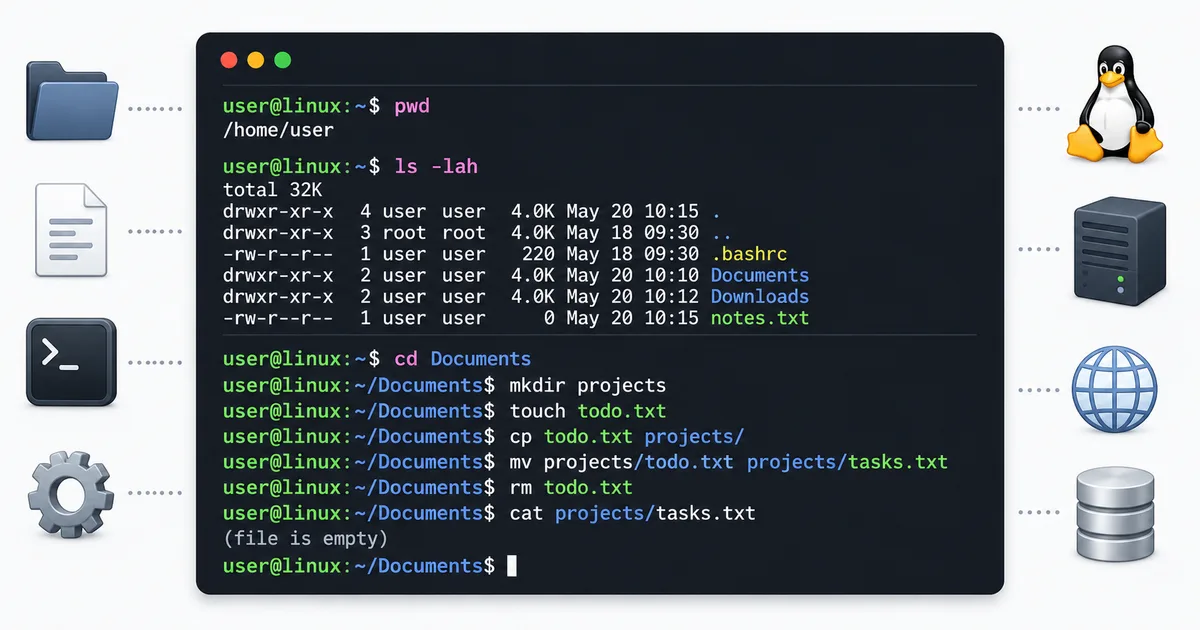Click the blinking cursor at last prompt

pyautogui.click(x=512, y=566)
